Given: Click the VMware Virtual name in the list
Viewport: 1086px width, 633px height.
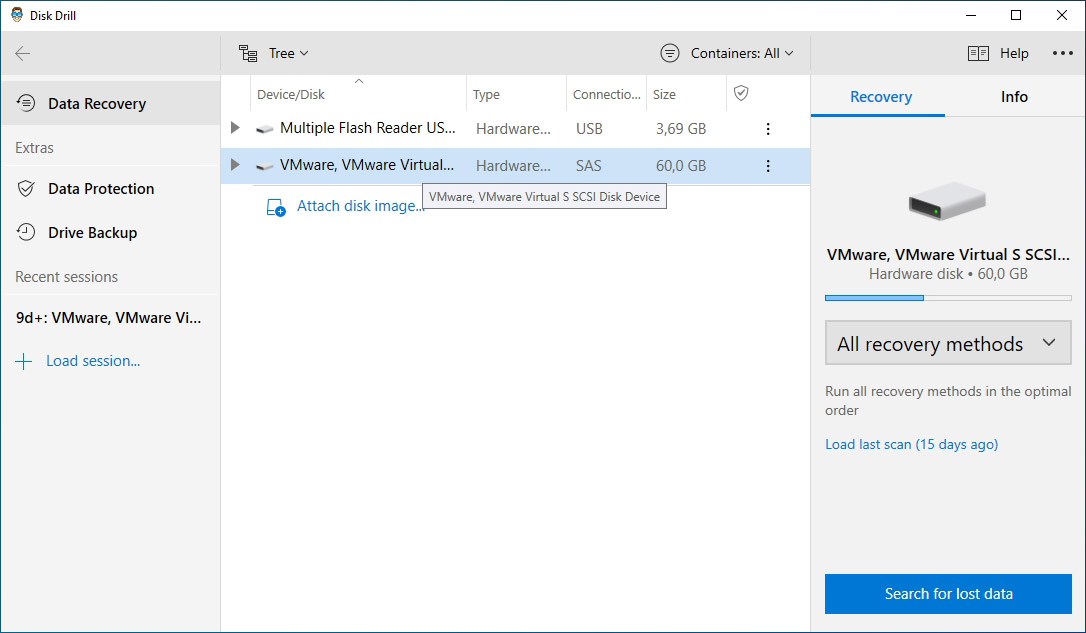Looking at the screenshot, I should tap(367, 165).
